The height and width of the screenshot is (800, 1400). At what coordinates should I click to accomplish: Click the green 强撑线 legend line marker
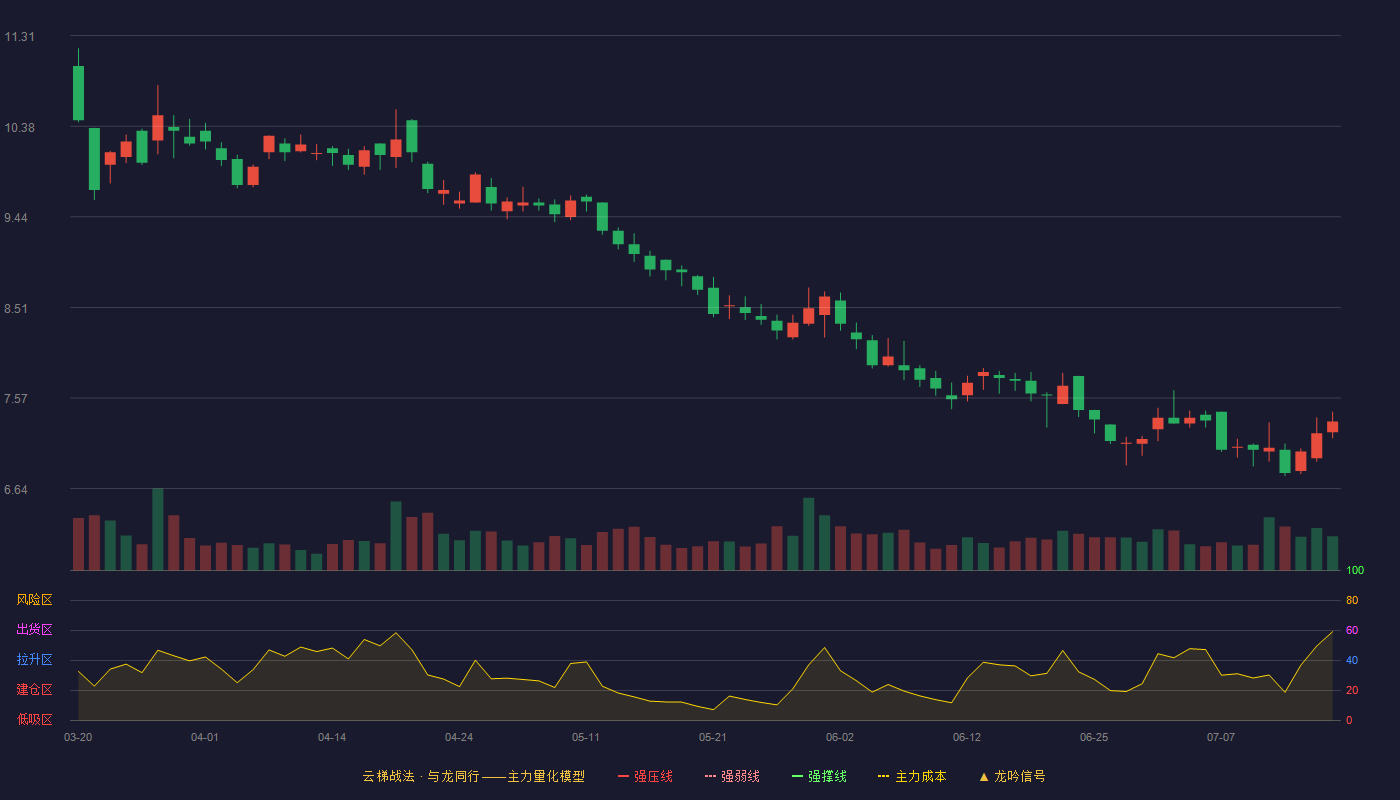tap(797, 776)
